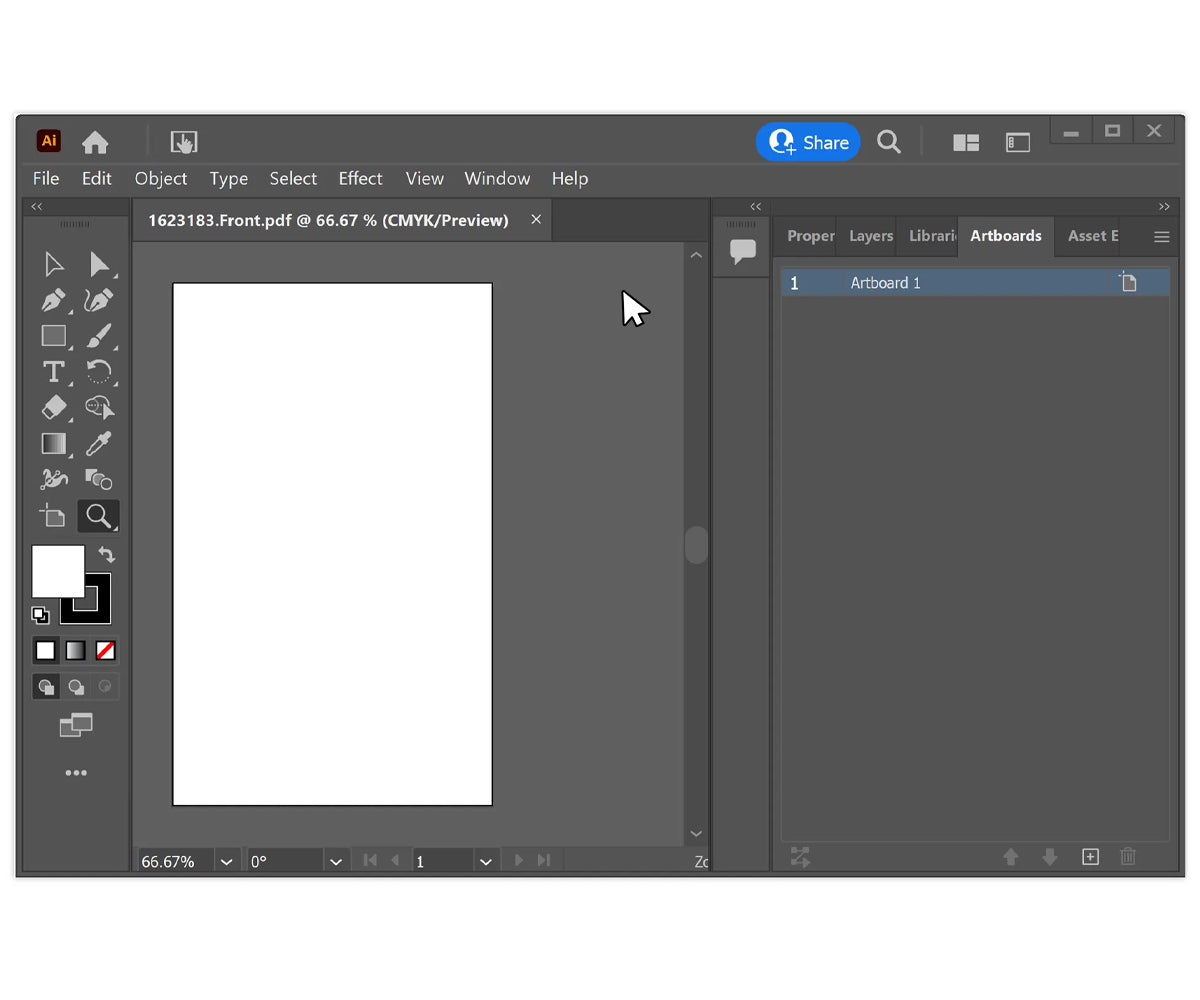Choose the Paintbrush tool
1200x1000 pixels.
(x=99, y=336)
